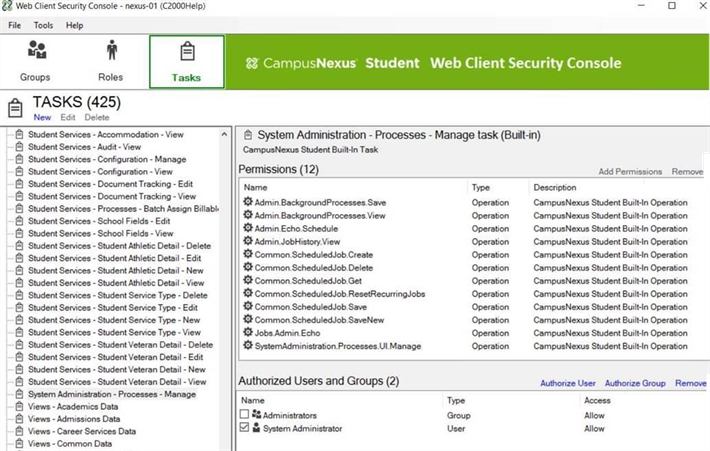Screen dimensions: 710x451
Task: Select the Tasks tab
Action: pyautogui.click(x=187, y=62)
